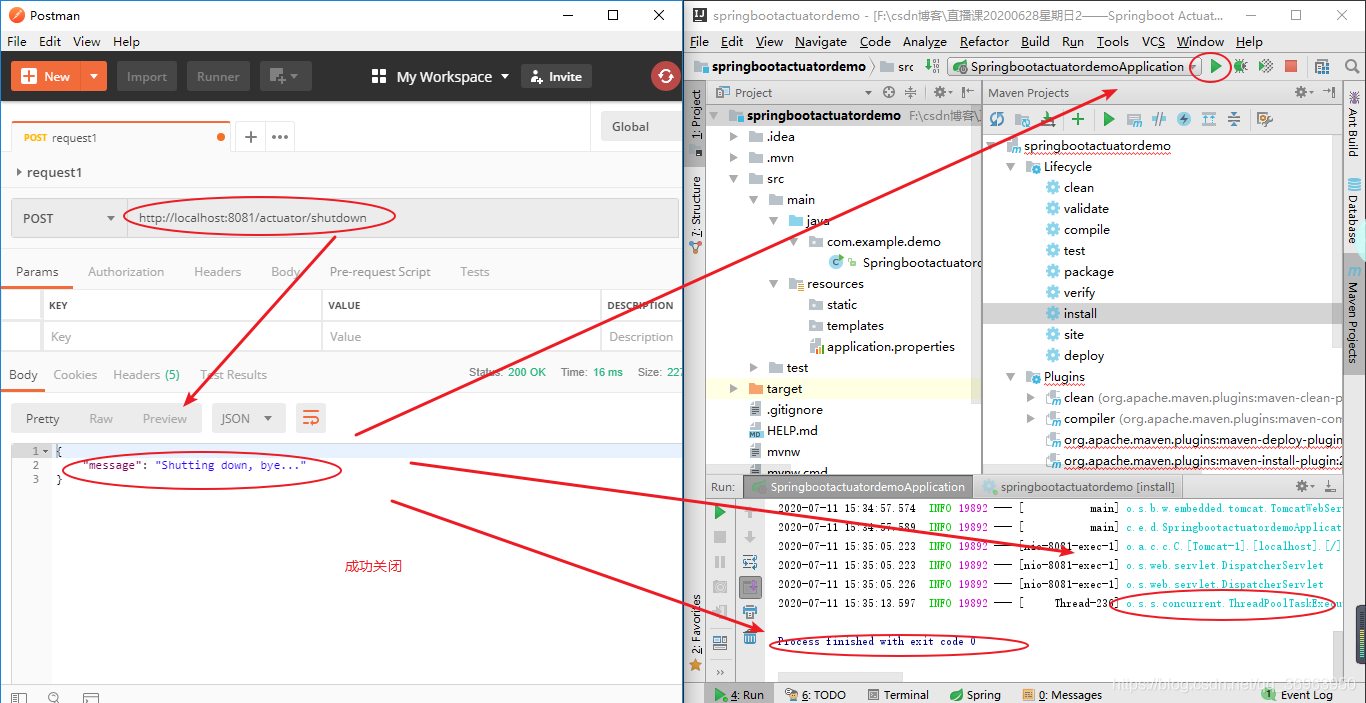The width and height of the screenshot is (1366, 703).
Task: Collapse all icon in Maven toolbar
Action: click(1234, 119)
